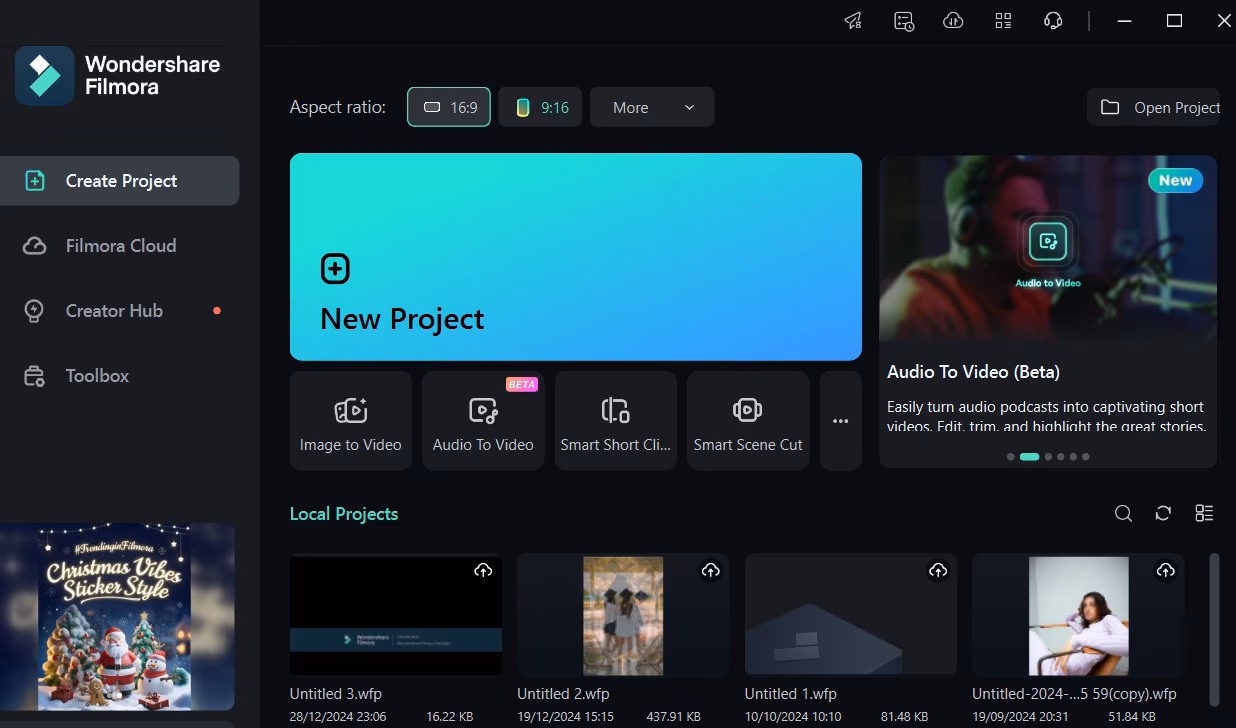1236x728 pixels.
Task: Upload Untitled 2.wfp to the cloud
Action: tap(711, 570)
